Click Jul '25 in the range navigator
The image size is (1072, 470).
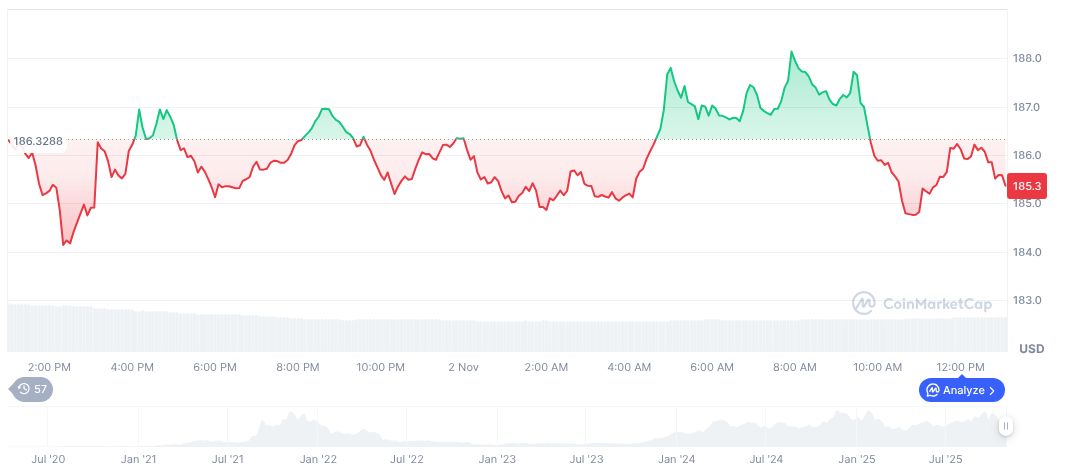[945, 459]
